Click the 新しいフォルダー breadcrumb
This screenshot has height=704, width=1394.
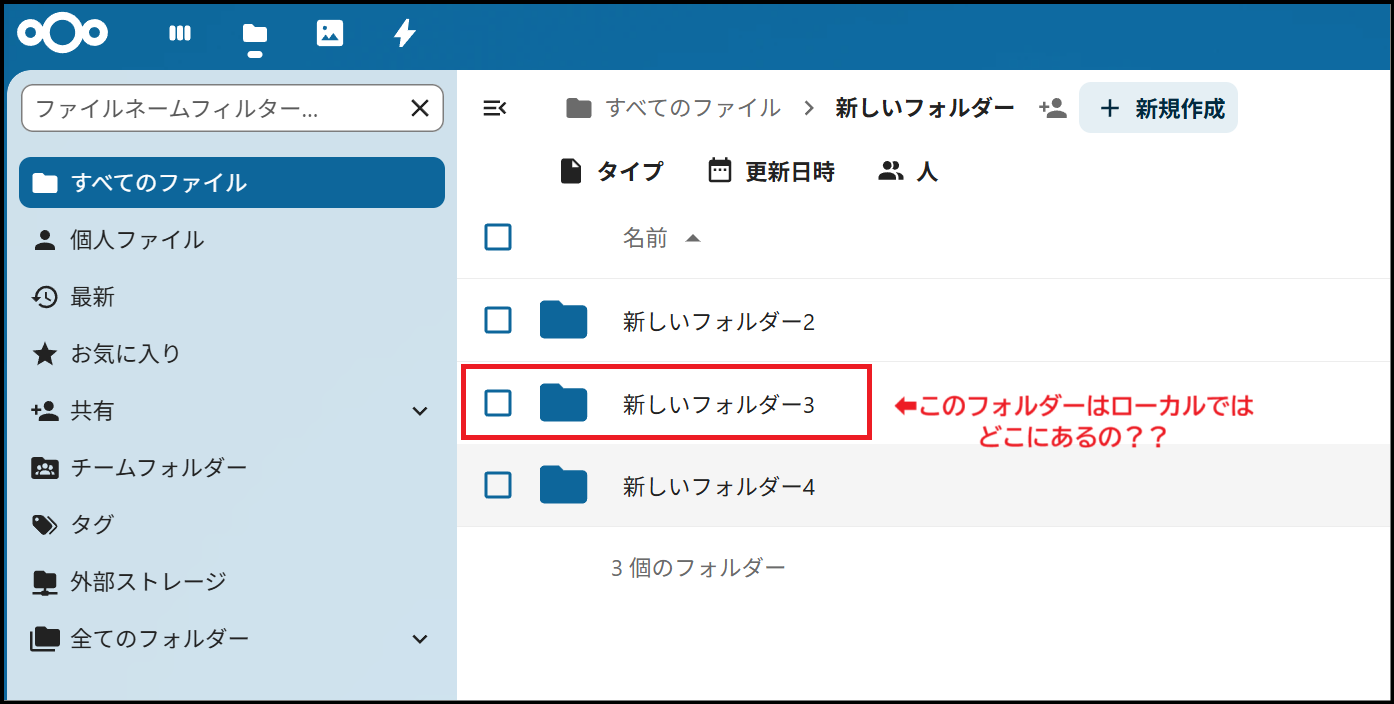pyautogui.click(x=925, y=108)
